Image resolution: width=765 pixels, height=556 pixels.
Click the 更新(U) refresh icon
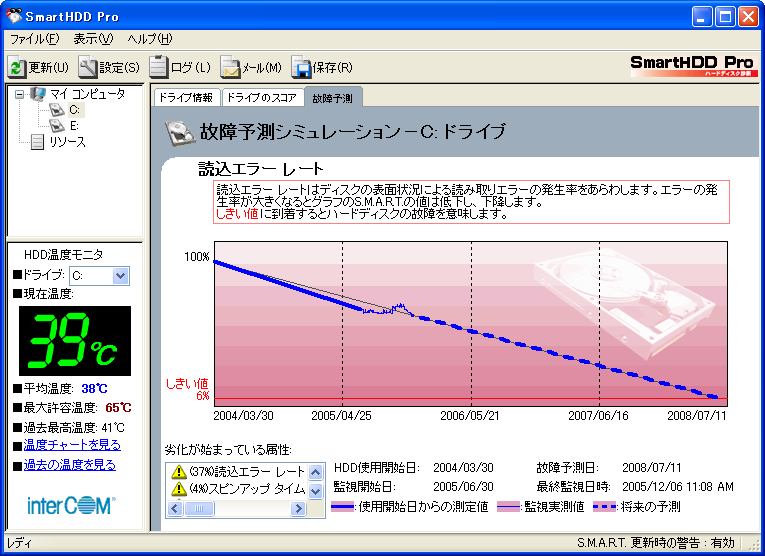(x=17, y=67)
